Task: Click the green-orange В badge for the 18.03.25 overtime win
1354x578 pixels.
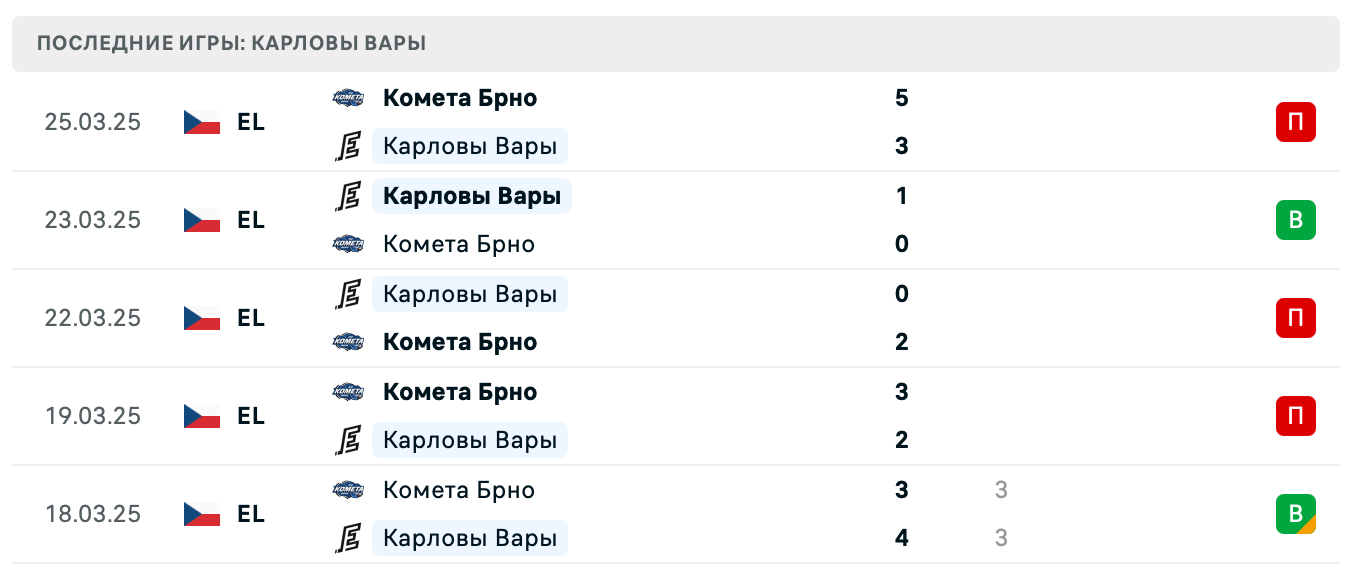Action: [1296, 514]
